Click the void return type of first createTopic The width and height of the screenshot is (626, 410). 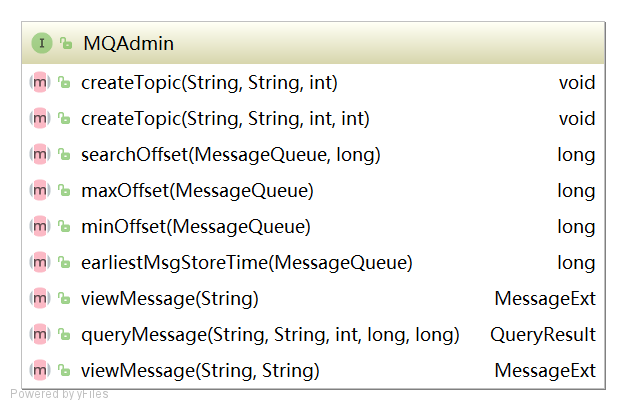(x=577, y=83)
